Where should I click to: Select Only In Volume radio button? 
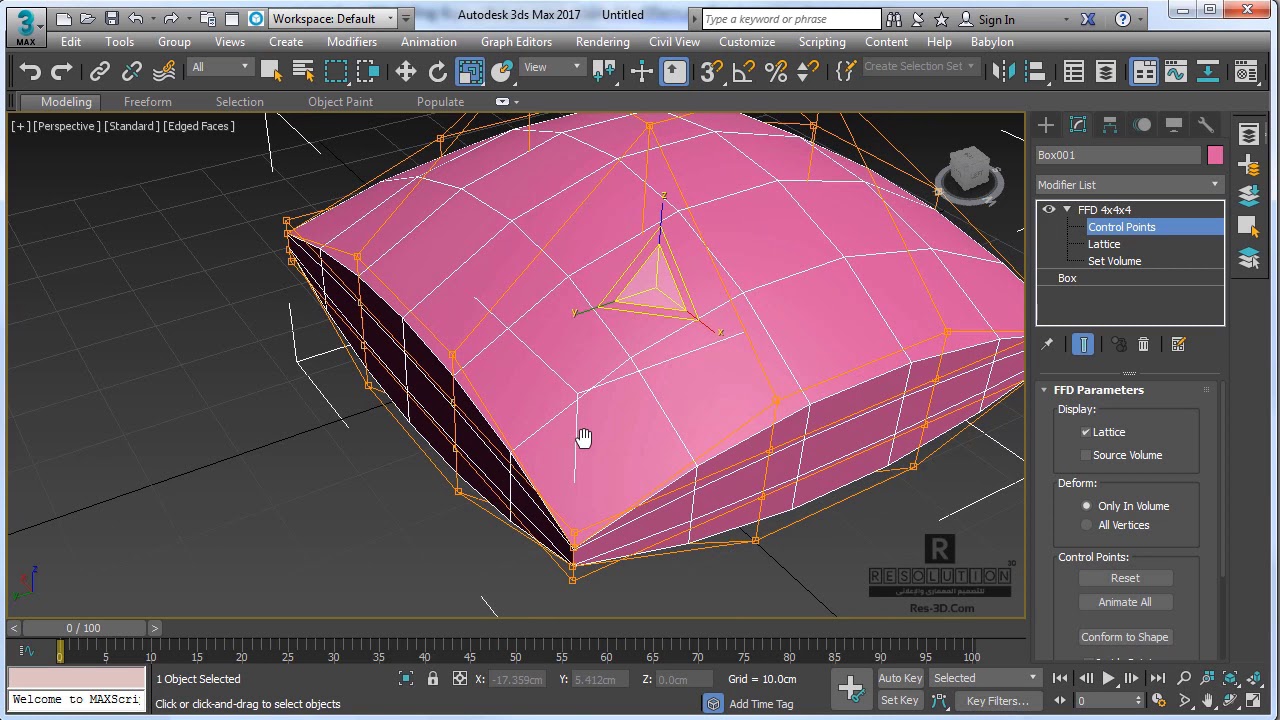[x=1087, y=506]
